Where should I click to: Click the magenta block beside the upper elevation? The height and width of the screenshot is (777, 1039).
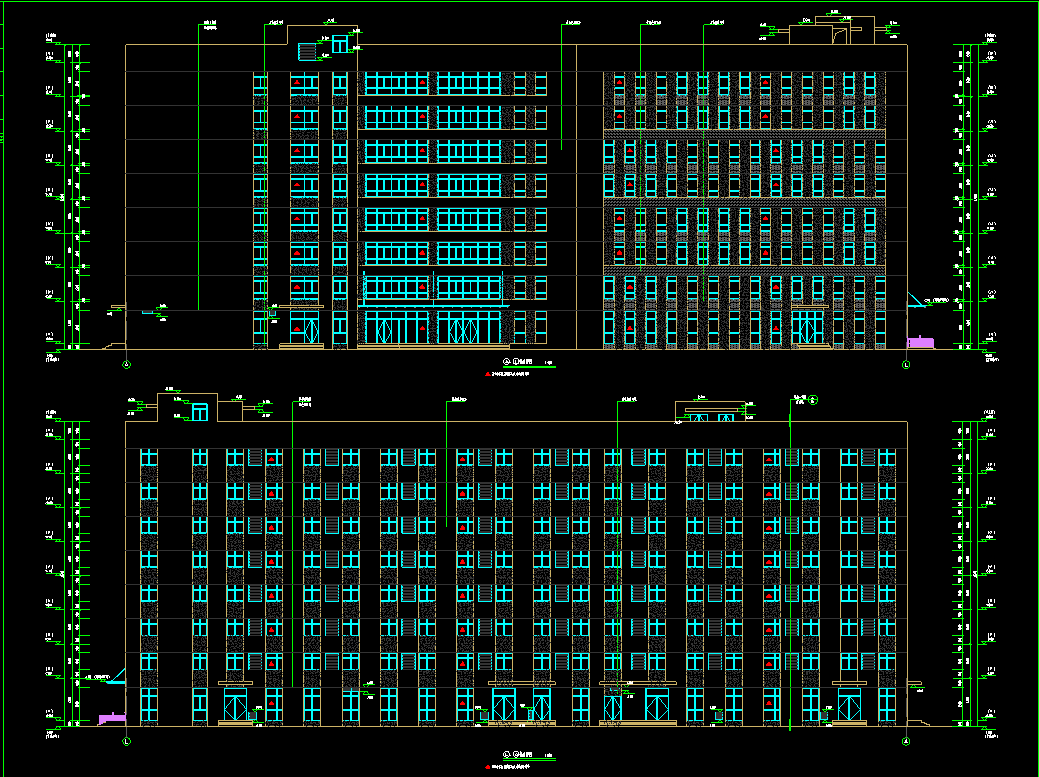[919, 343]
